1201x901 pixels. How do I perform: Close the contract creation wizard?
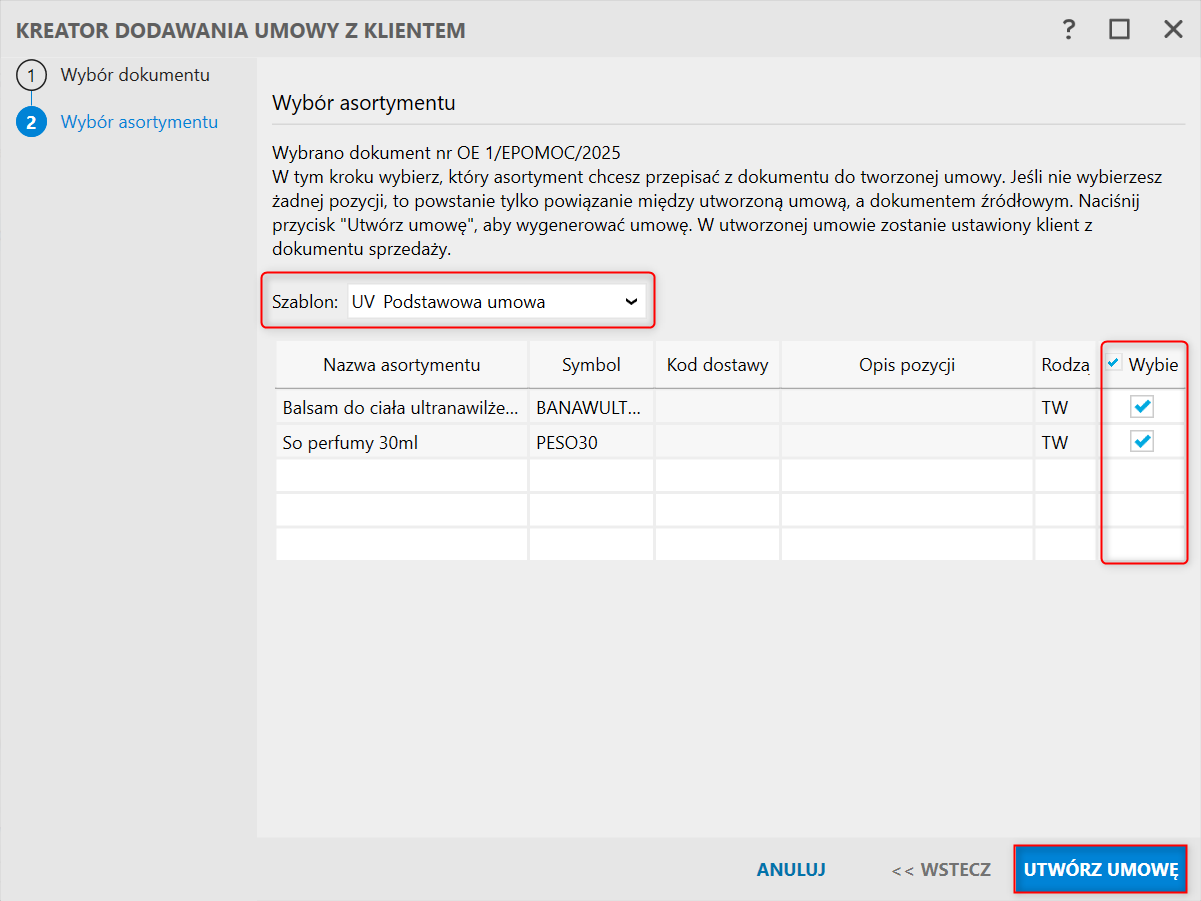coord(1173,30)
